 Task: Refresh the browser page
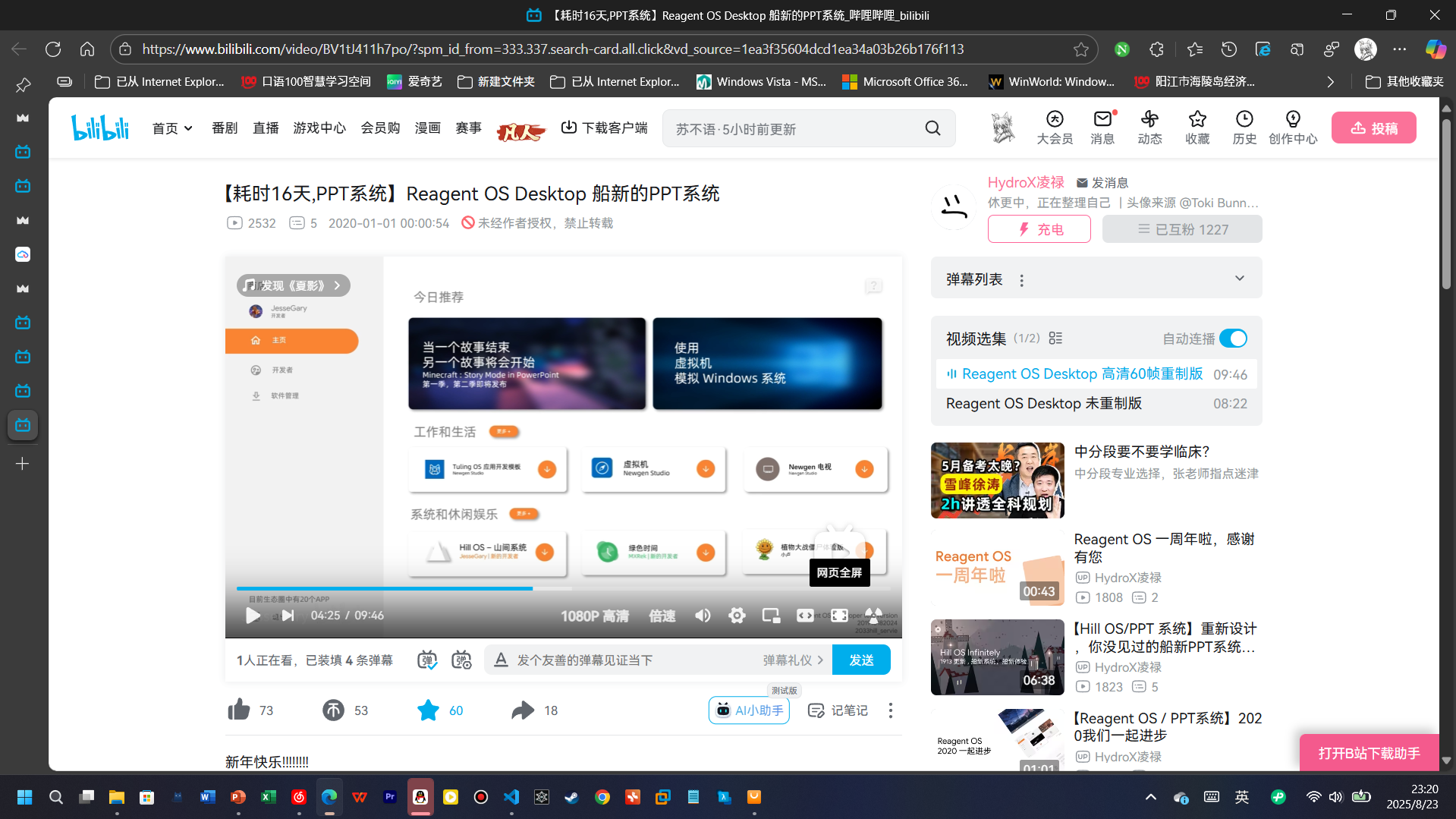click(x=53, y=49)
